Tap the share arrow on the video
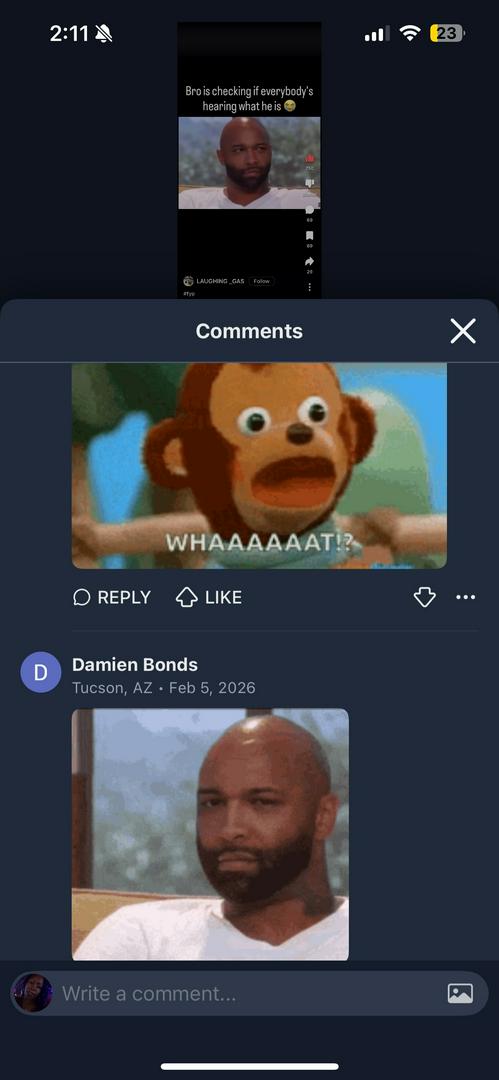Image resolution: width=499 pixels, height=1080 pixels. coord(309,262)
